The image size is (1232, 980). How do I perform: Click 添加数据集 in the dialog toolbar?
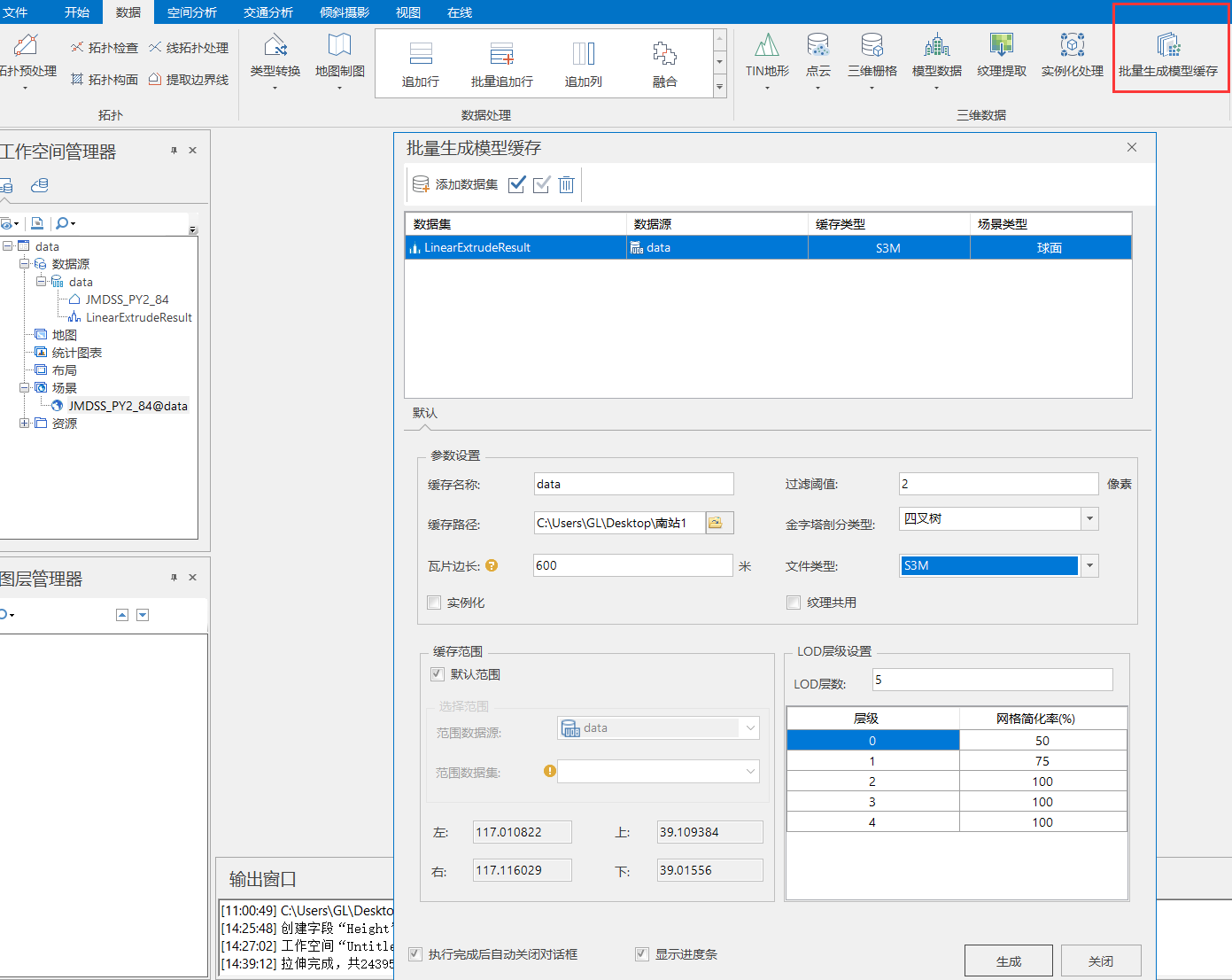click(455, 184)
